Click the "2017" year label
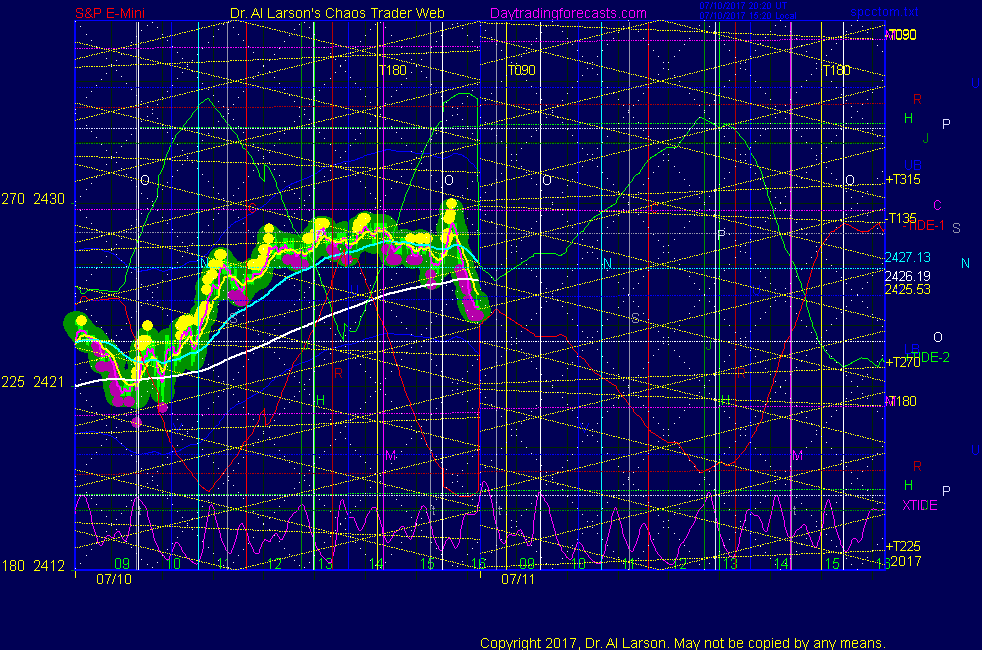This screenshot has width=982, height=650. (x=906, y=561)
